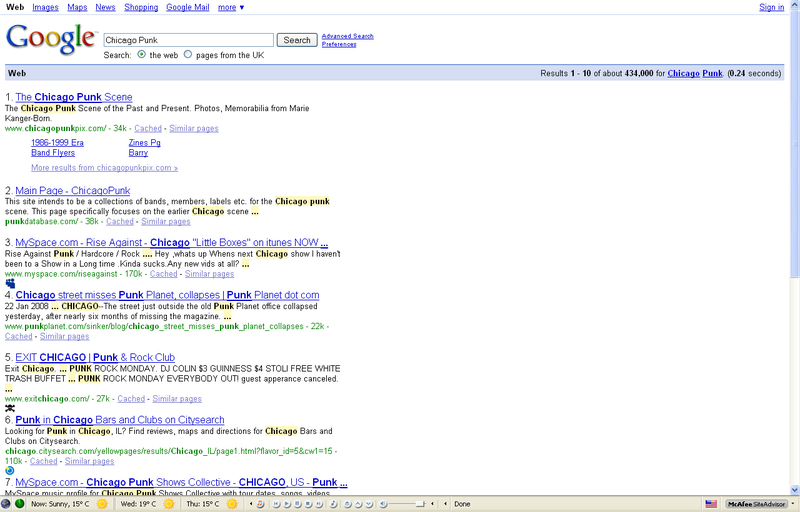Viewport: 800px width, 512px height.
Task: Click the skull icon below EXIT CHICAGO result
Action: [10, 408]
